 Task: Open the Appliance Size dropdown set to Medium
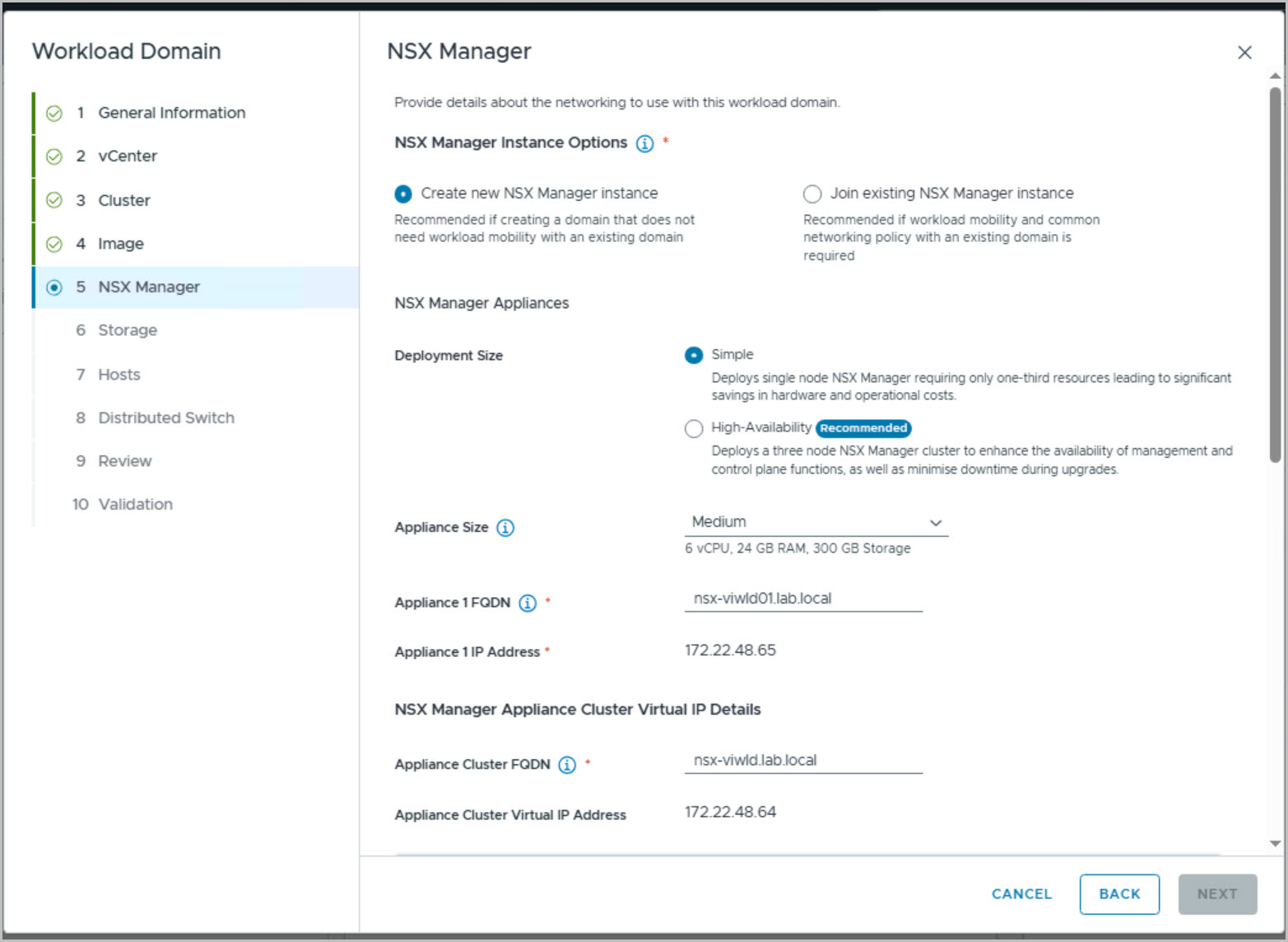point(816,523)
